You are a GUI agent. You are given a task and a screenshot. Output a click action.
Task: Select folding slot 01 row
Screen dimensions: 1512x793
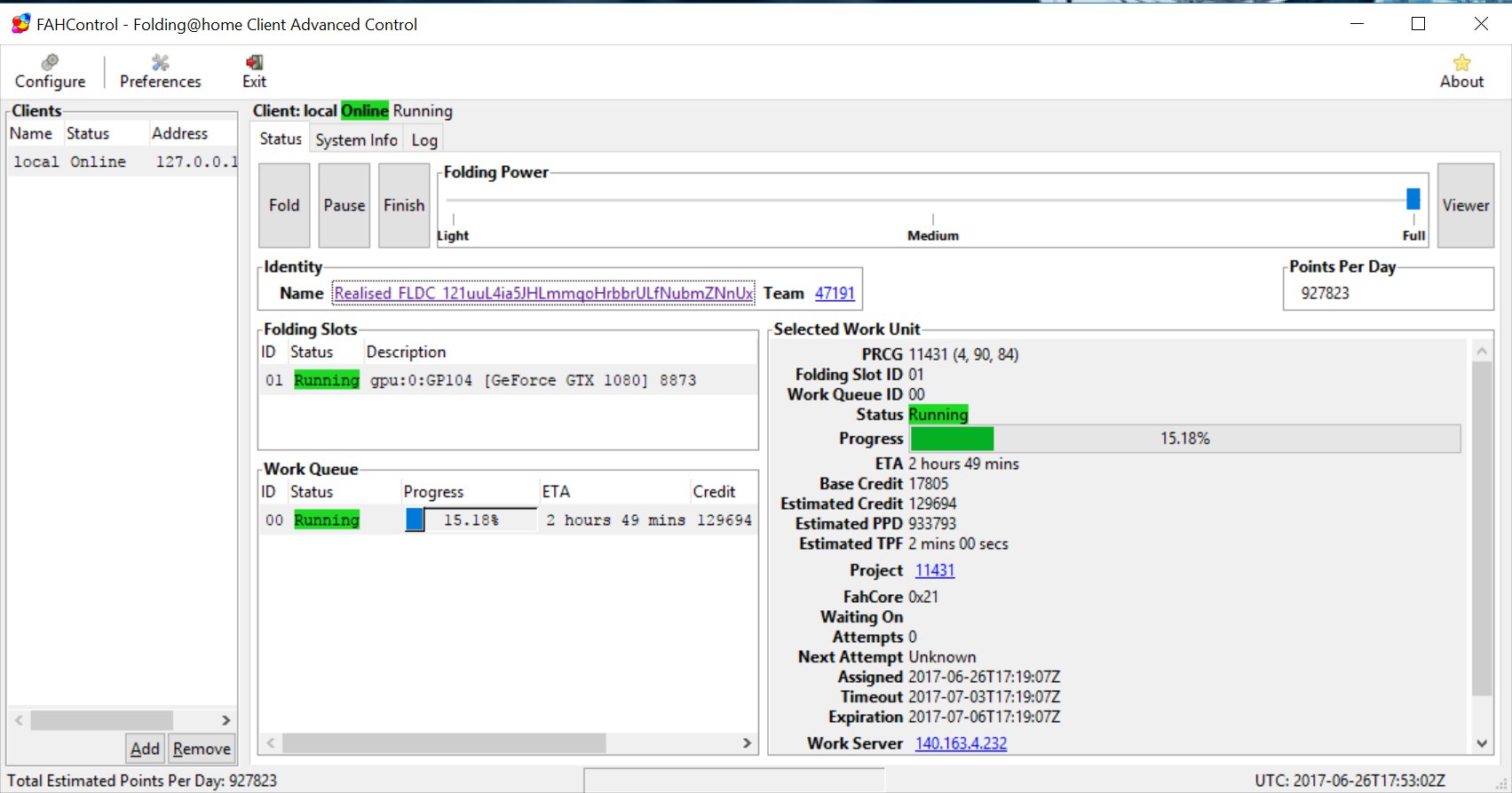508,380
